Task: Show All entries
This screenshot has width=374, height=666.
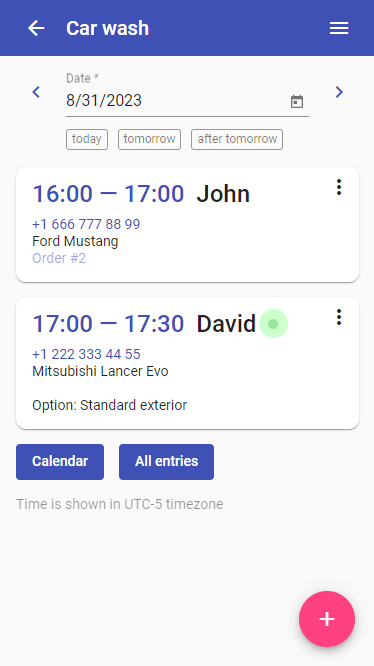Action: (166, 462)
